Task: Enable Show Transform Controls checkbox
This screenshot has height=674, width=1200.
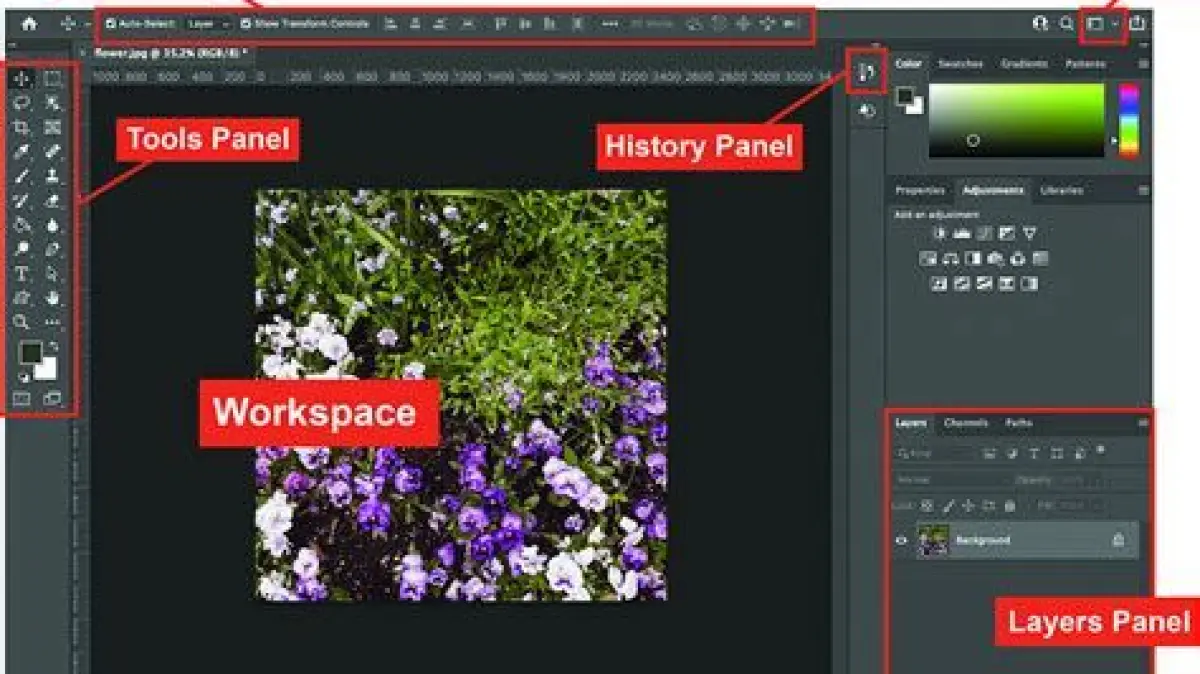Action: pos(246,23)
